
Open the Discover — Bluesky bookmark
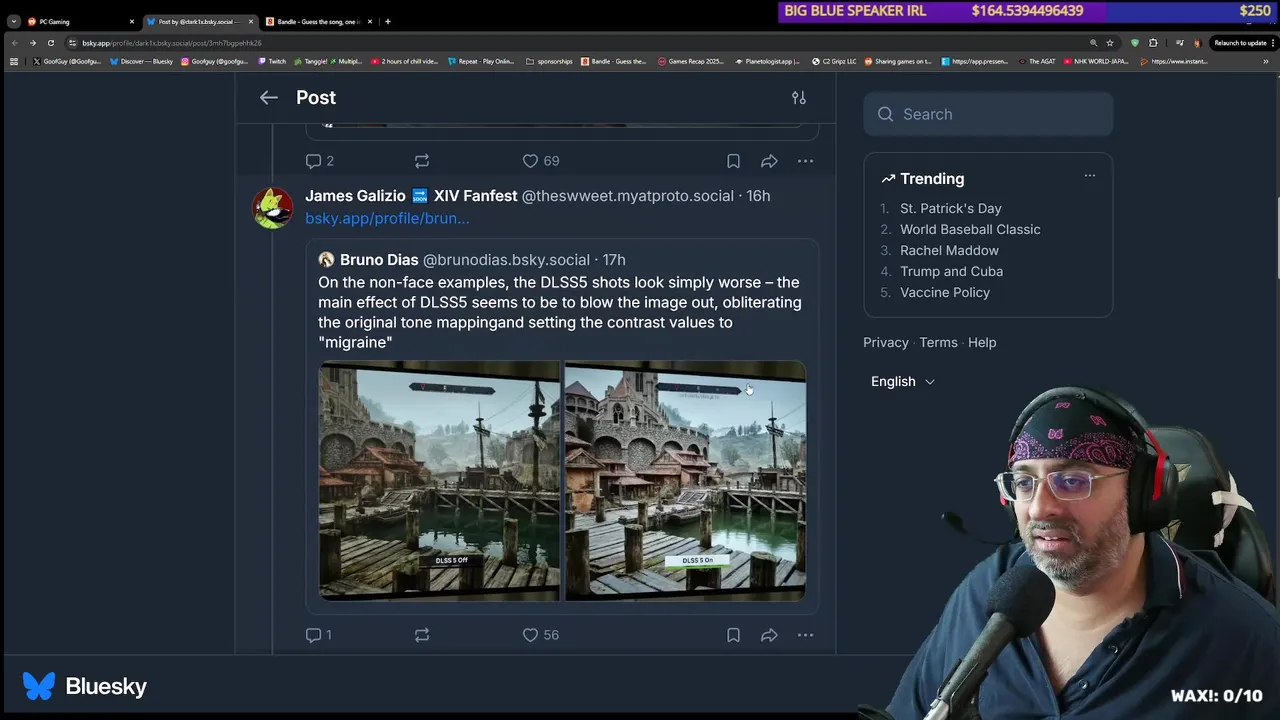point(141,61)
